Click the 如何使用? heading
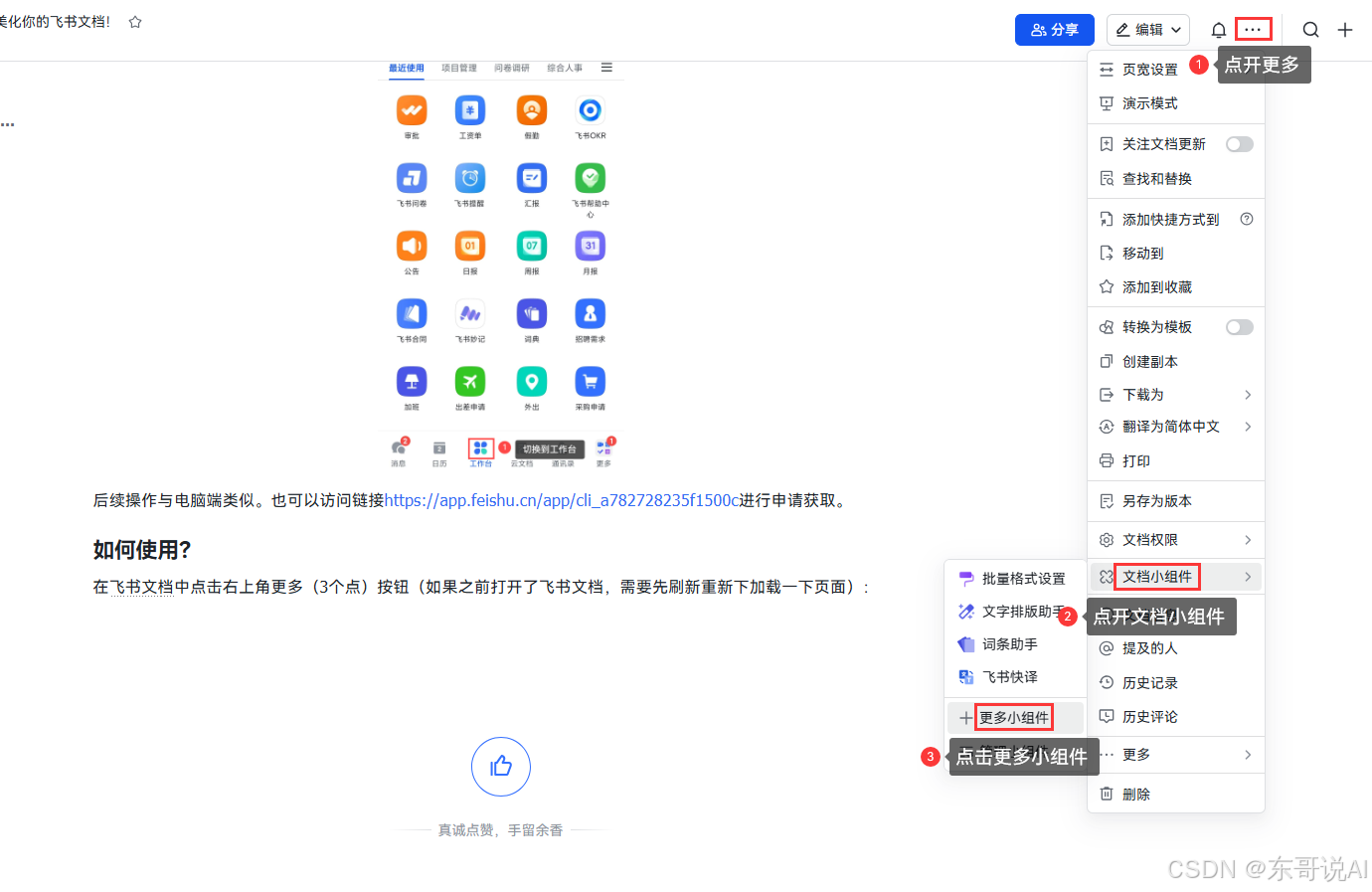This screenshot has width=1372, height=892. [x=142, y=550]
